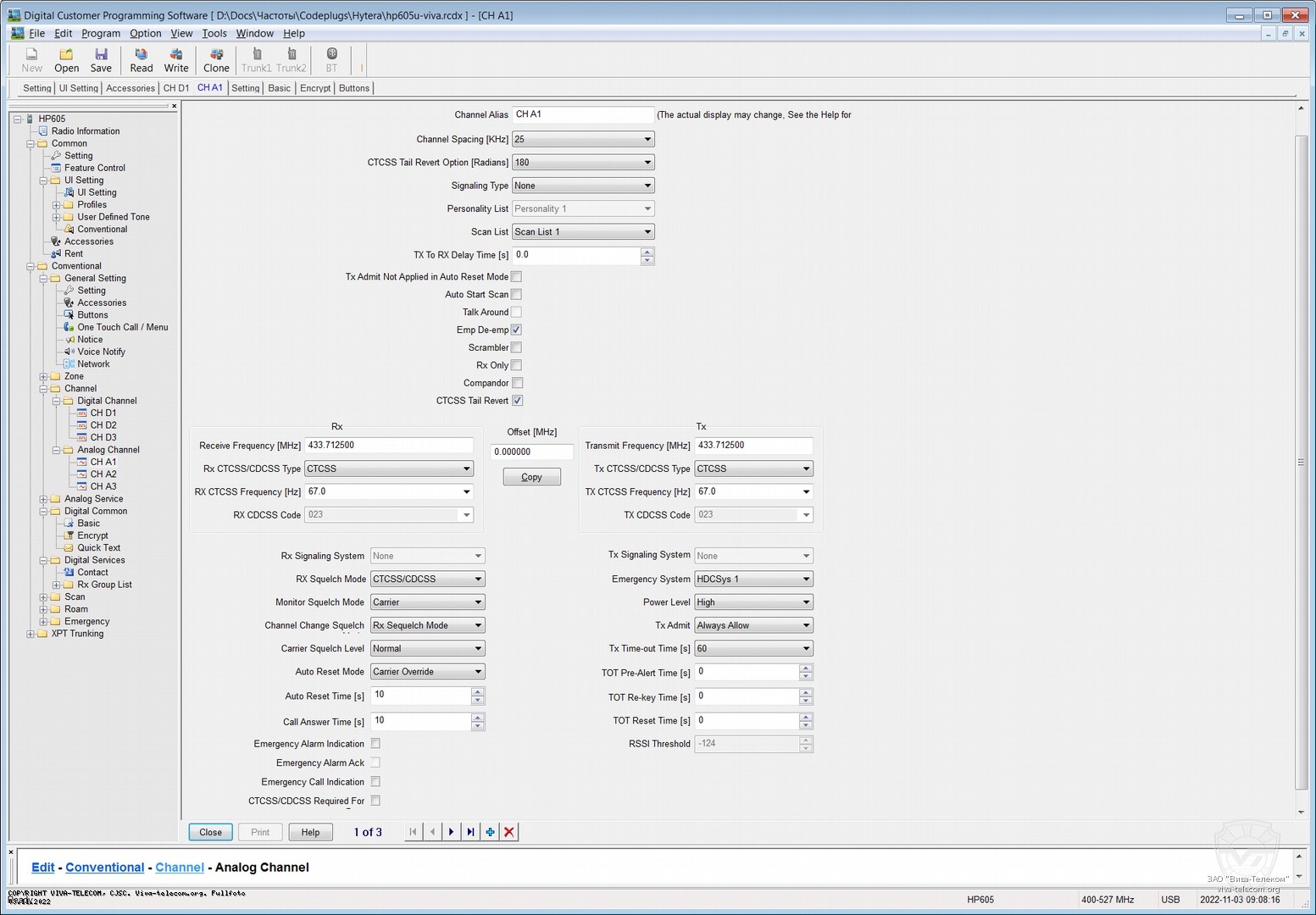
Task: Delete channel with red X icon
Action: pyautogui.click(x=509, y=832)
